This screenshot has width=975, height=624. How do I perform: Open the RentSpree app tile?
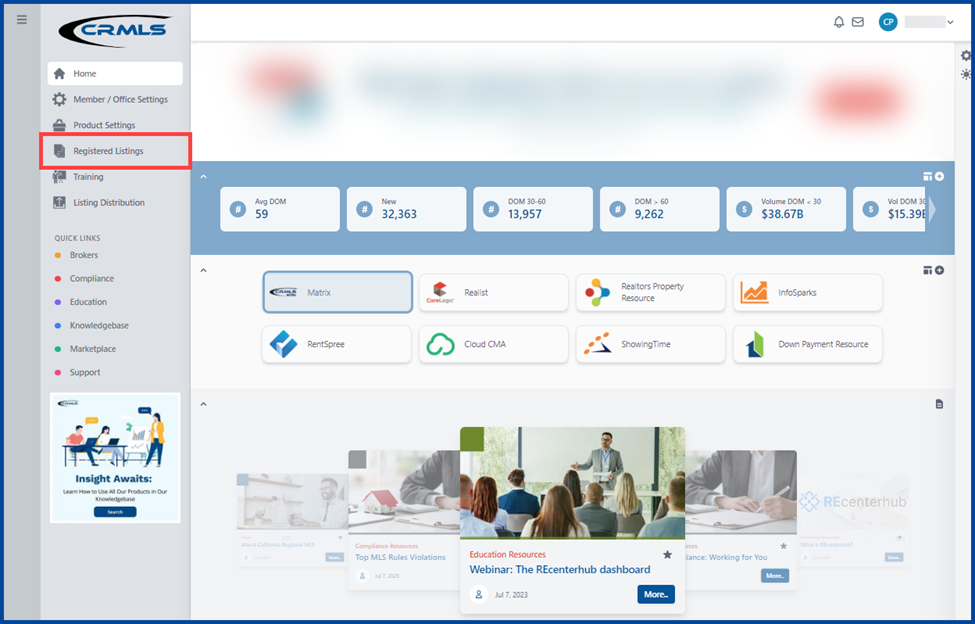tap(337, 344)
